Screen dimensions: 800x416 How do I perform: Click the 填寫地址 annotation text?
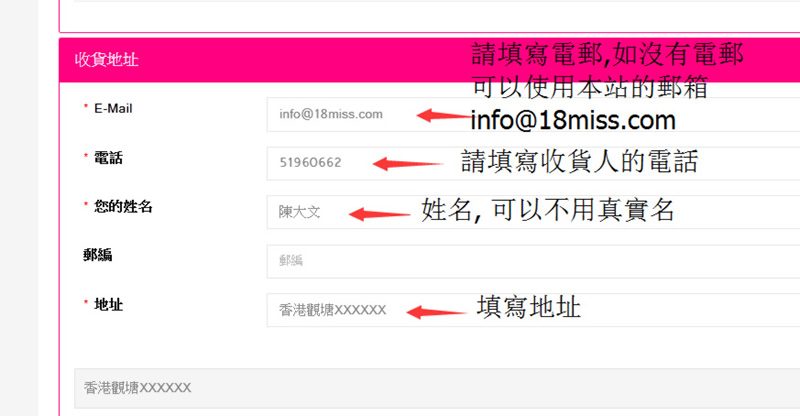(x=529, y=307)
